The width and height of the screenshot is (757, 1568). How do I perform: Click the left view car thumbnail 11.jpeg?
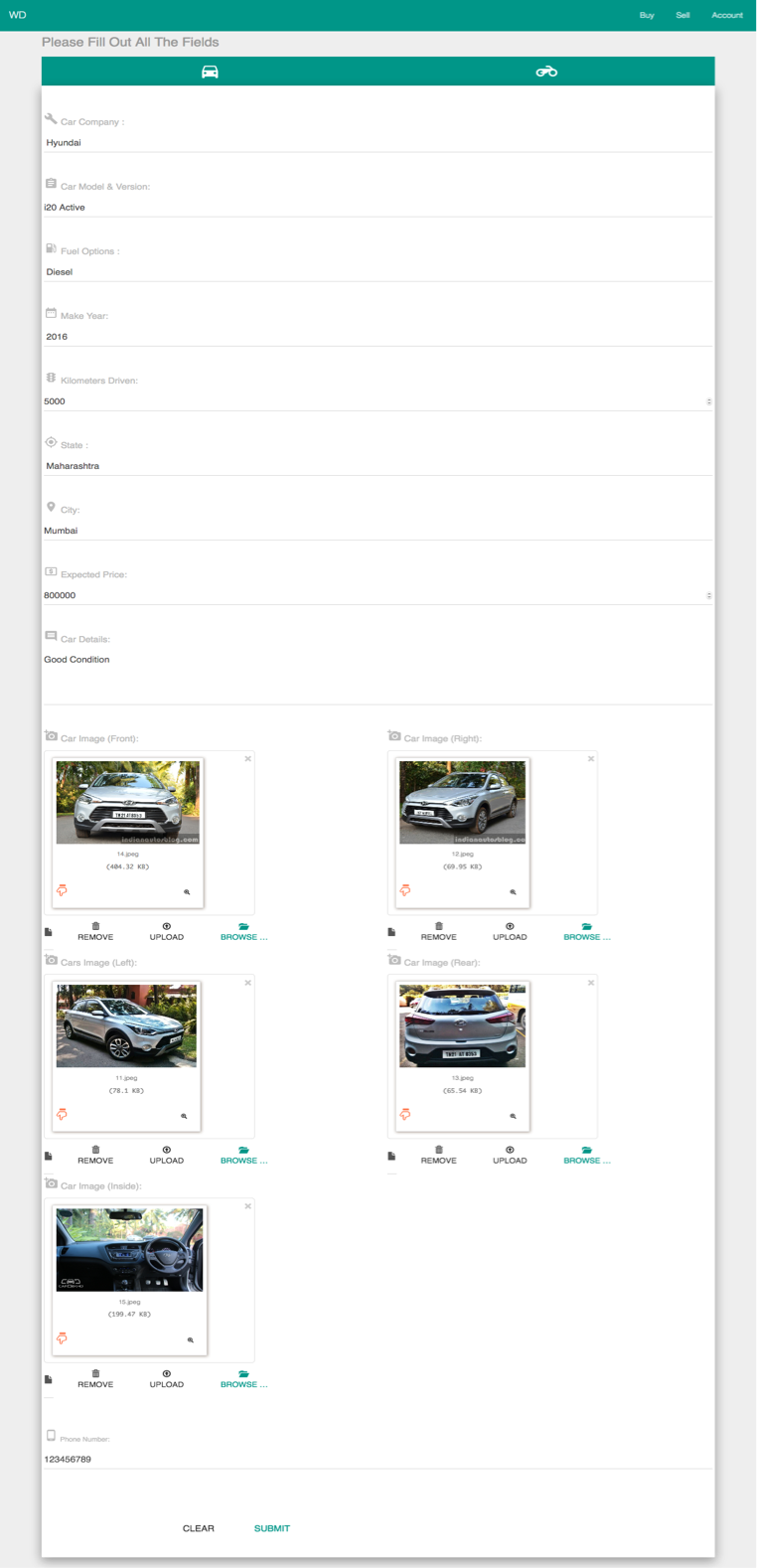(126, 1026)
